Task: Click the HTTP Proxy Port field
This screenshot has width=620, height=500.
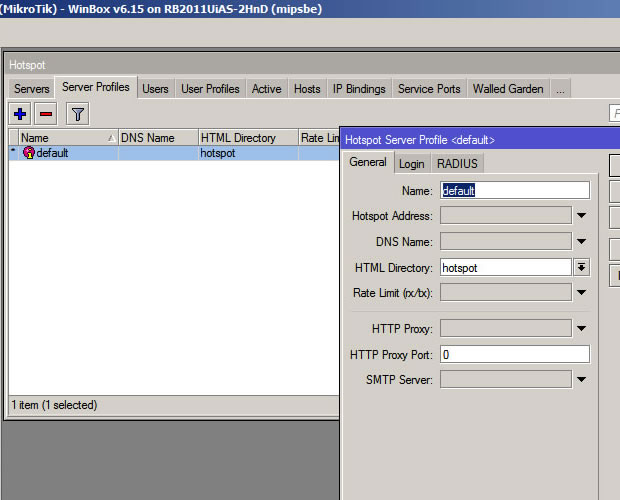Action: coord(515,355)
